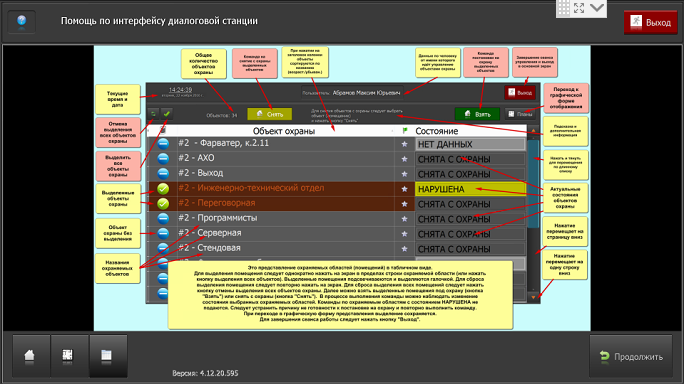Click the yellow НАРУШЕНА status cell
This screenshot has width=684, height=384.
coord(470,189)
